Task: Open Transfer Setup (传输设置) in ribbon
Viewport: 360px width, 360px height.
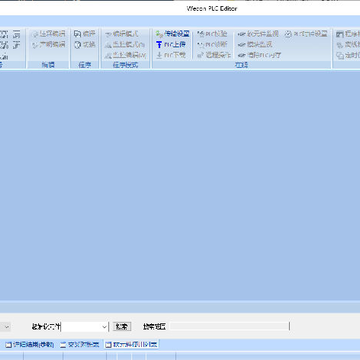Action: coord(172,34)
